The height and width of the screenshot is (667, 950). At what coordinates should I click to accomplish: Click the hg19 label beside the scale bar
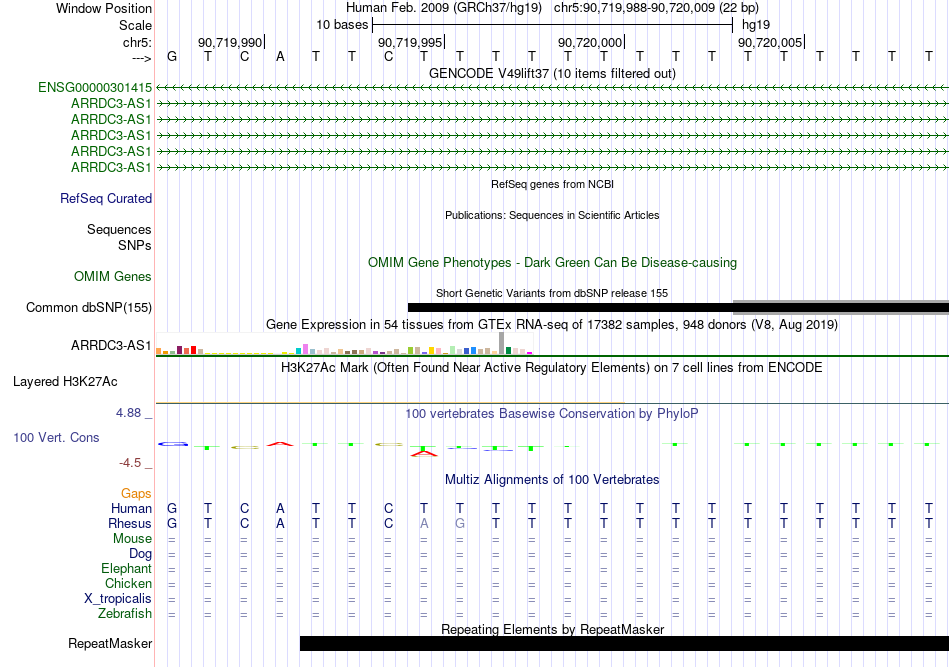[x=756, y=25]
